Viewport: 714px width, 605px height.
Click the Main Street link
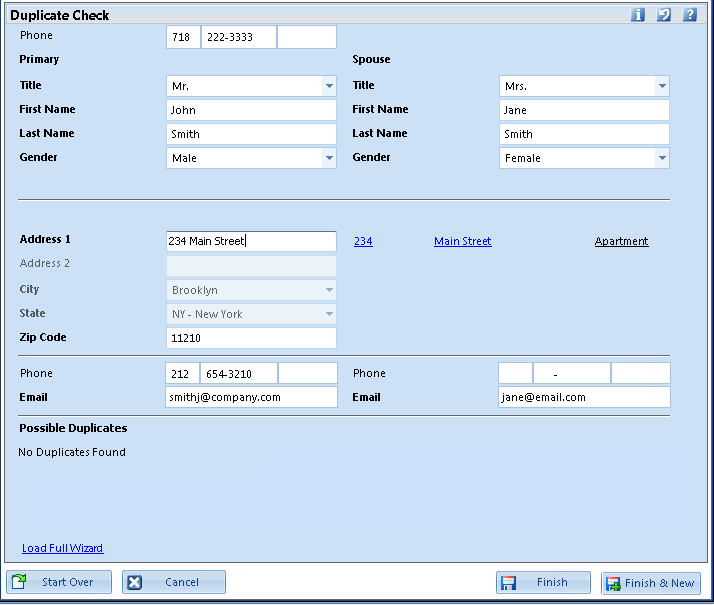(x=463, y=241)
